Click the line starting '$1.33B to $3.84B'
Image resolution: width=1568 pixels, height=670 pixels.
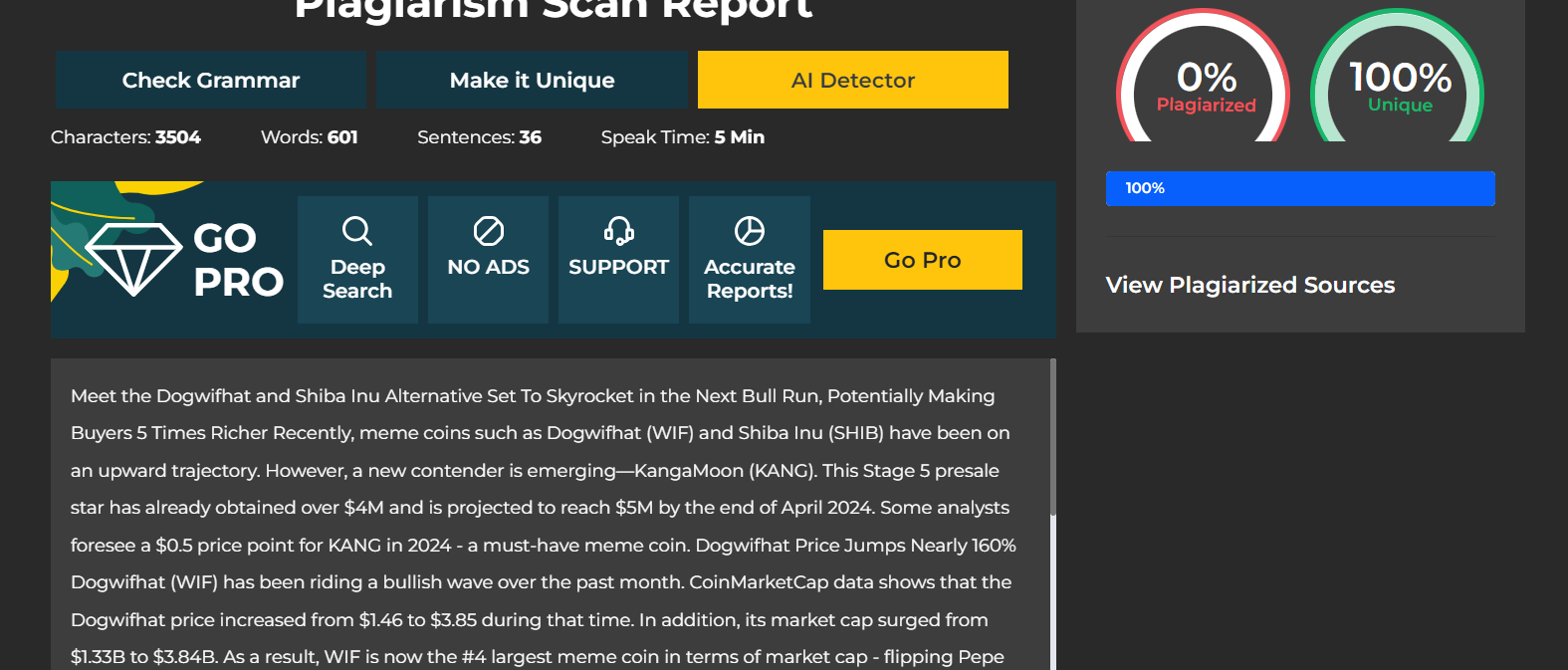pos(538,657)
